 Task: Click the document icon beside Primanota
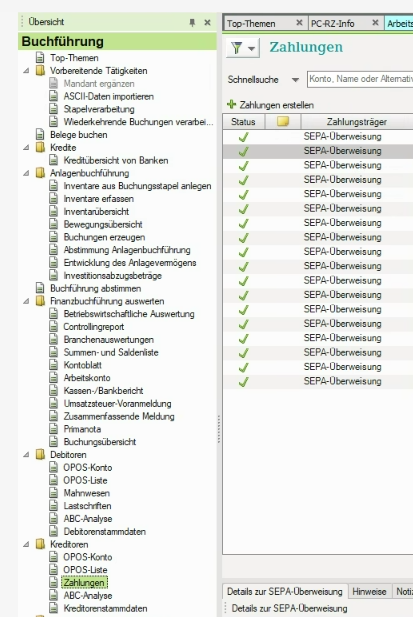(x=53, y=429)
